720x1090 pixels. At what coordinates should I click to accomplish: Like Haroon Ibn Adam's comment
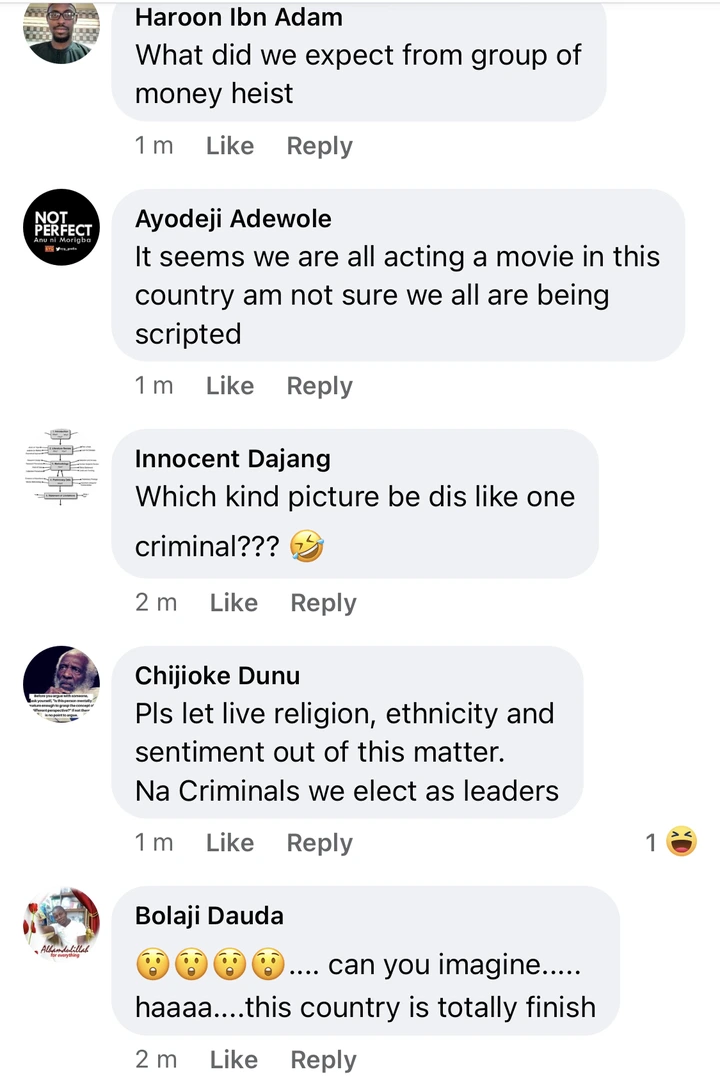[x=230, y=146]
